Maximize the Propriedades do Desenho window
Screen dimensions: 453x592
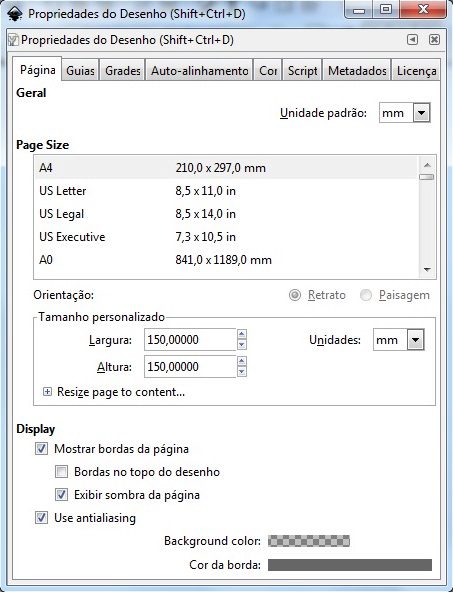point(386,9)
